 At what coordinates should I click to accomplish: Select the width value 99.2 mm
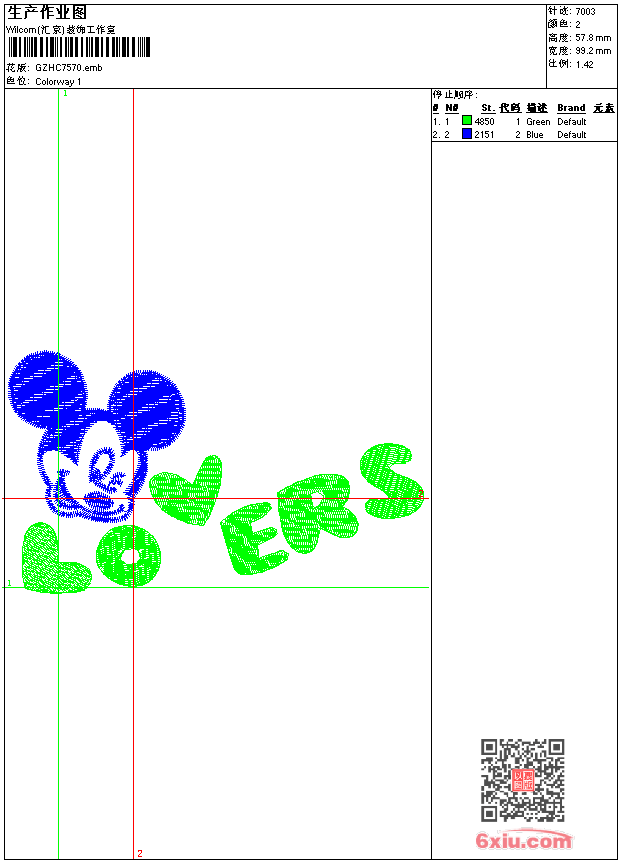coord(593,51)
